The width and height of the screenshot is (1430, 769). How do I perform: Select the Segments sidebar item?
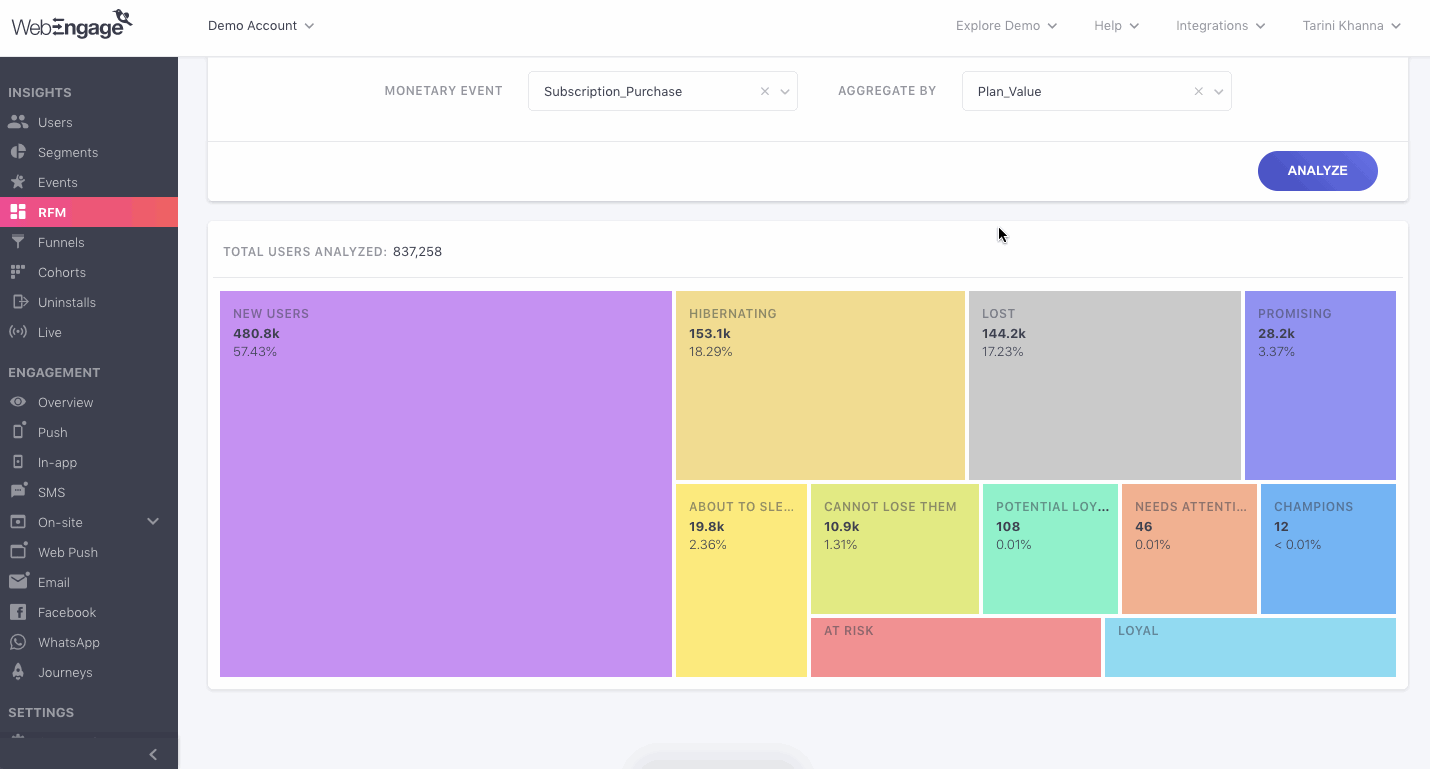click(68, 152)
